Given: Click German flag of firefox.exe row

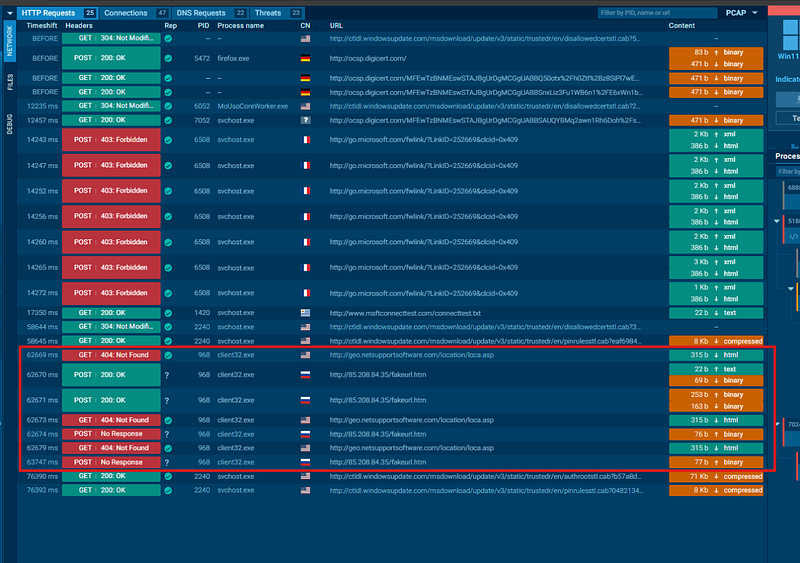Looking at the screenshot, I should 305,58.
